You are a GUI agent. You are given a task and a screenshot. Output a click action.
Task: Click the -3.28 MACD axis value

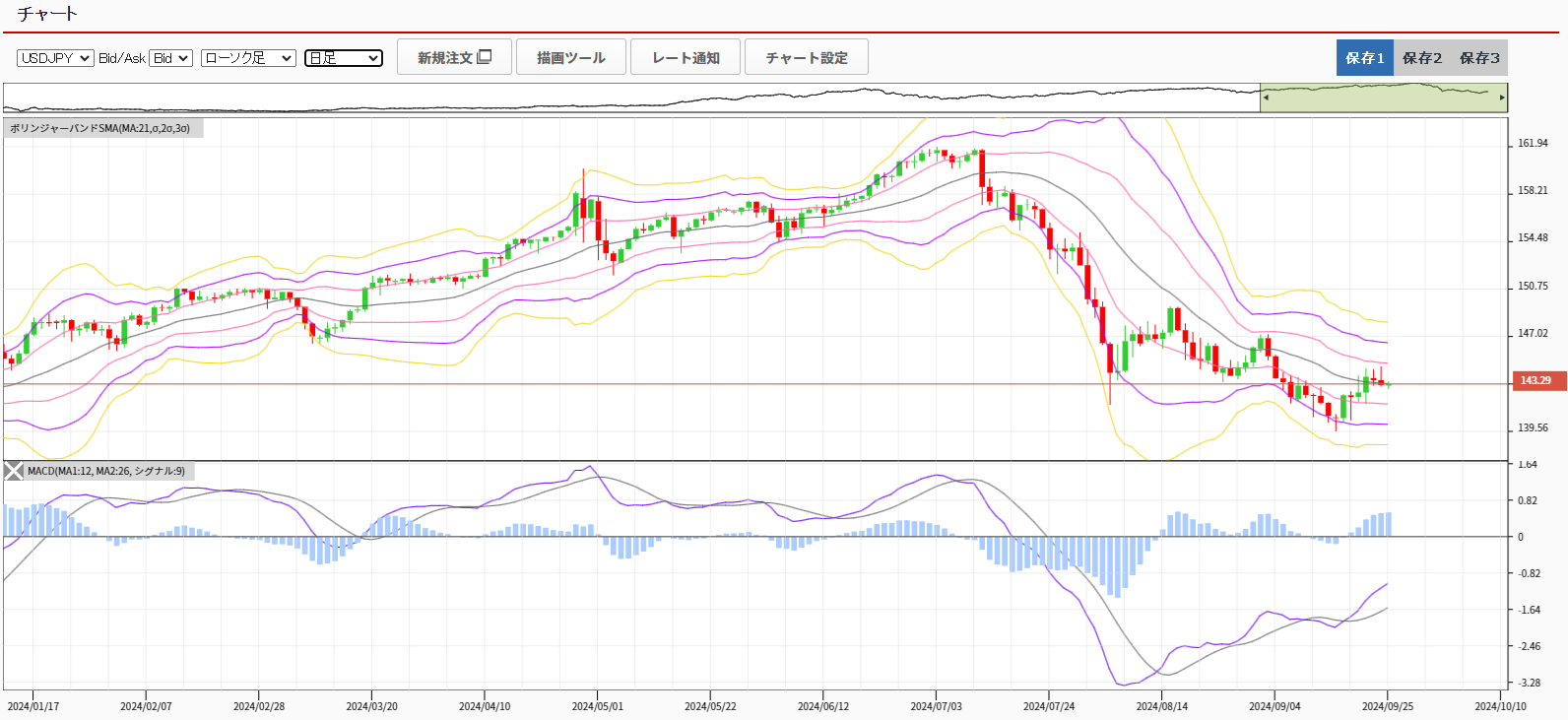tap(1529, 683)
